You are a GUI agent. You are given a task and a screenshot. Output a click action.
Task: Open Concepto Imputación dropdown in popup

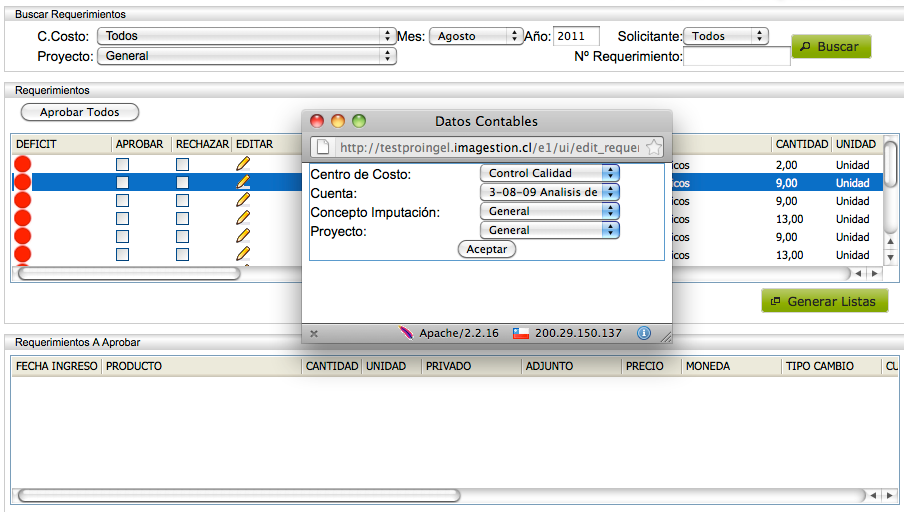(549, 211)
